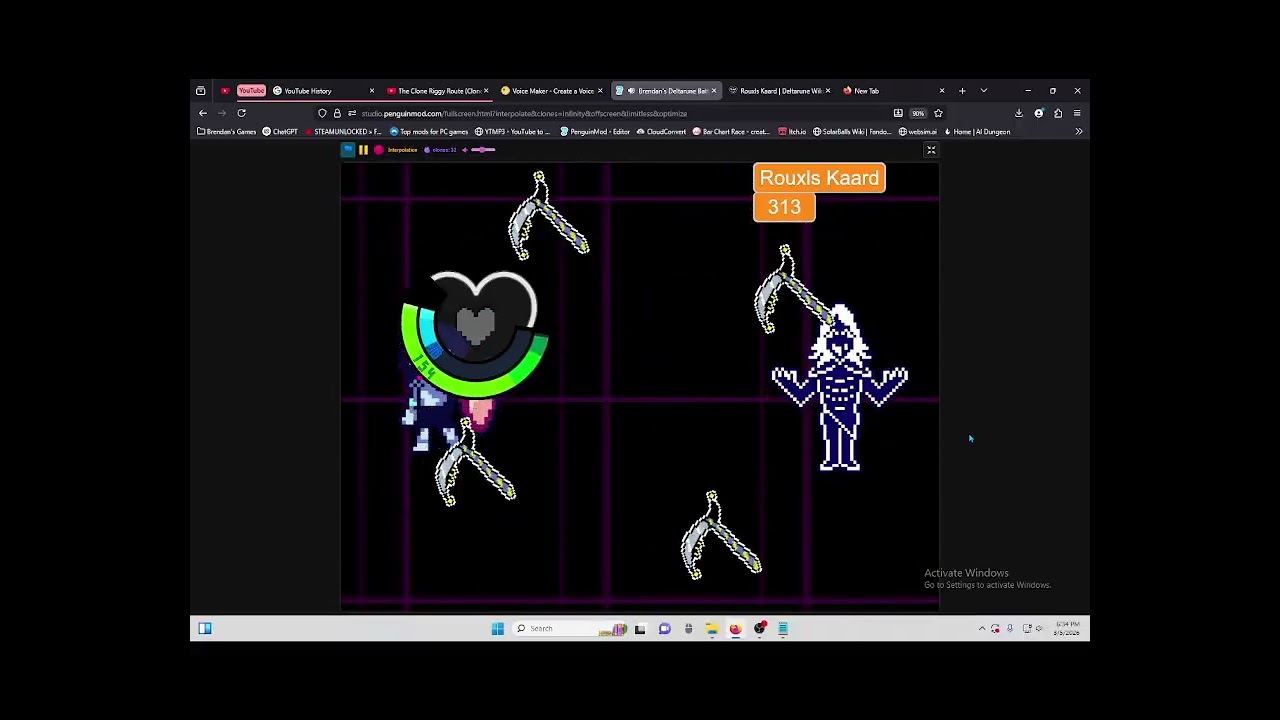The height and width of the screenshot is (720, 1280).
Task: Click the green flag in PenguinMod player
Action: (x=348, y=150)
